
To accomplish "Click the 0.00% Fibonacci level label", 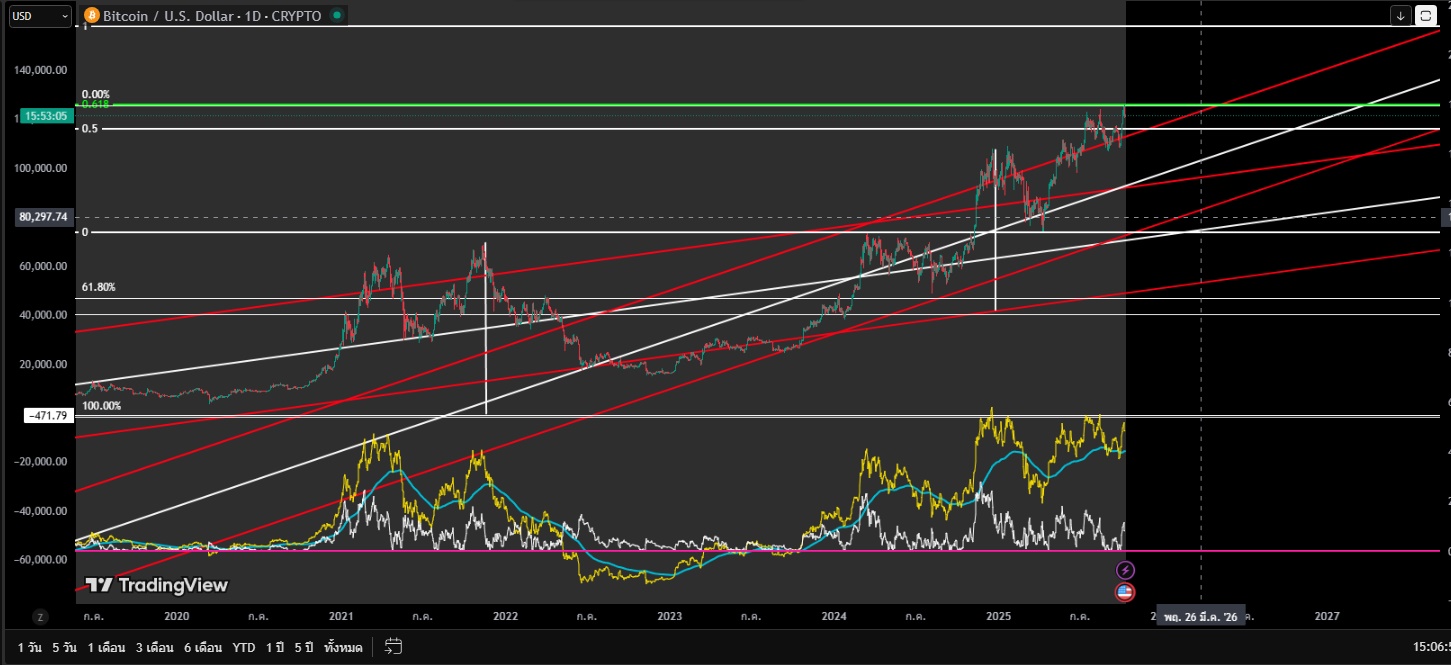I will tap(95, 94).
